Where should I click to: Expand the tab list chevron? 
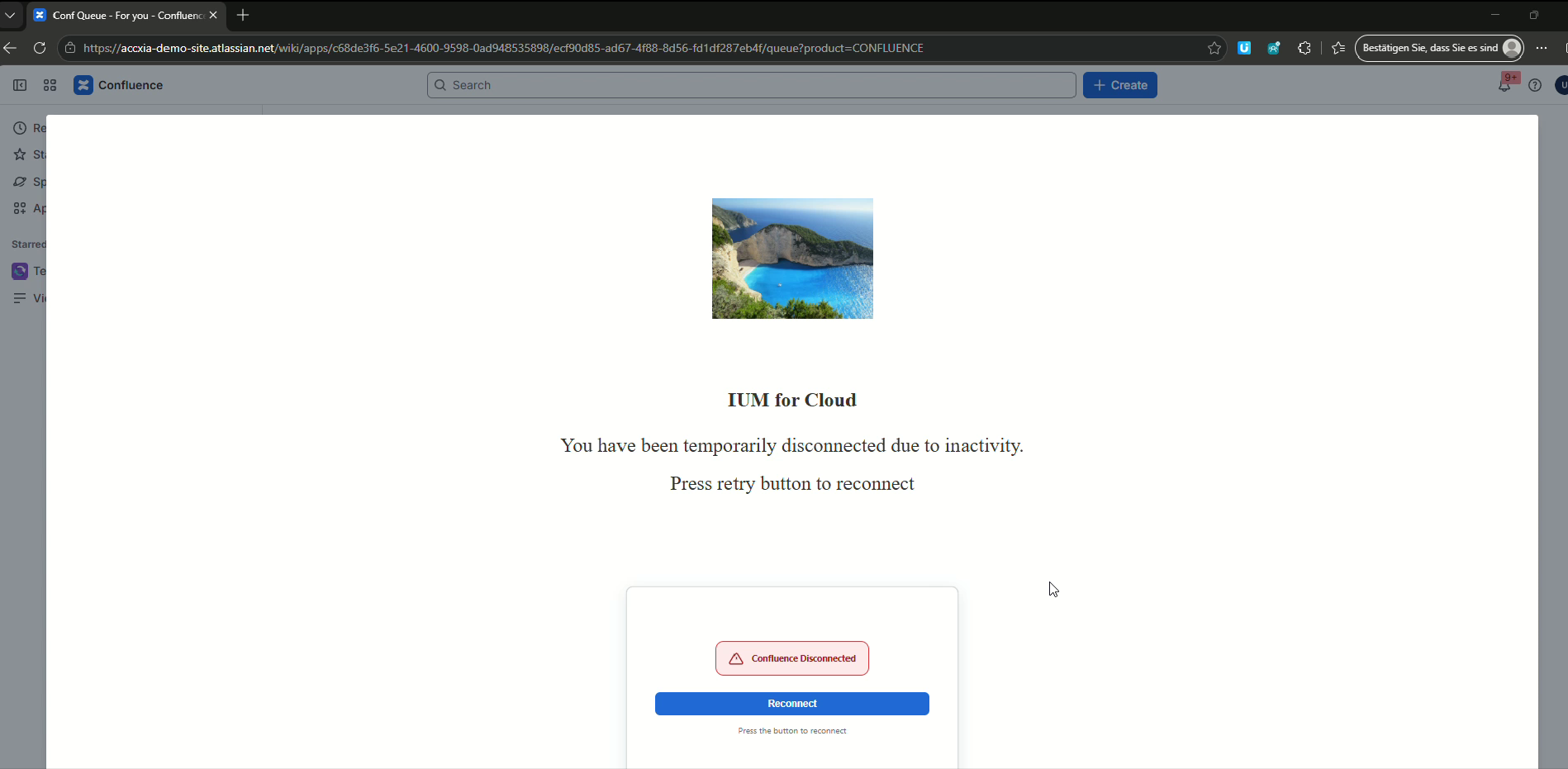tap(10, 15)
